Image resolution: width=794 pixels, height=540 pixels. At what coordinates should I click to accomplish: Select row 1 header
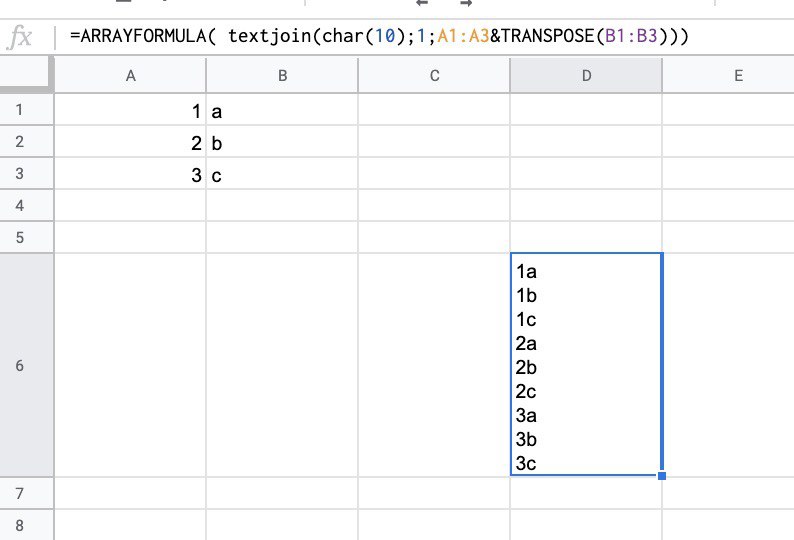click(x=26, y=109)
